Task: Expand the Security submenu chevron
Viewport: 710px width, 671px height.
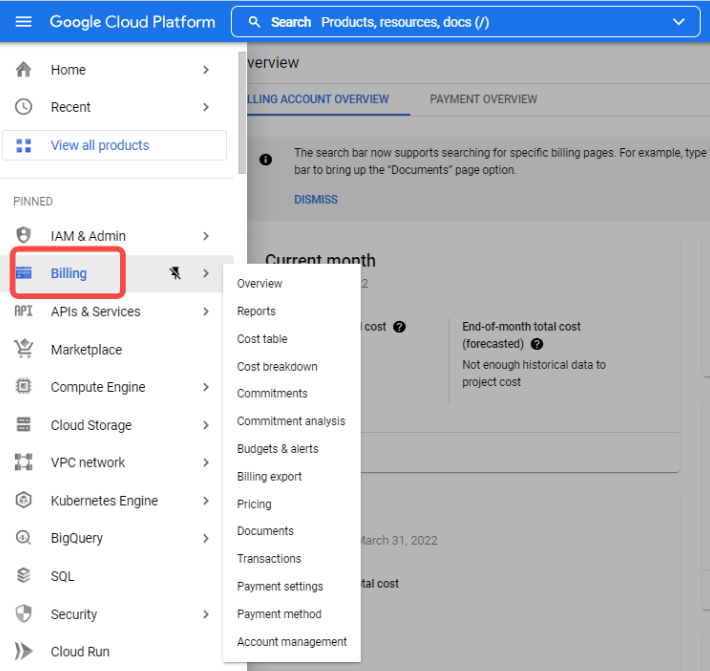Action: pos(206,614)
